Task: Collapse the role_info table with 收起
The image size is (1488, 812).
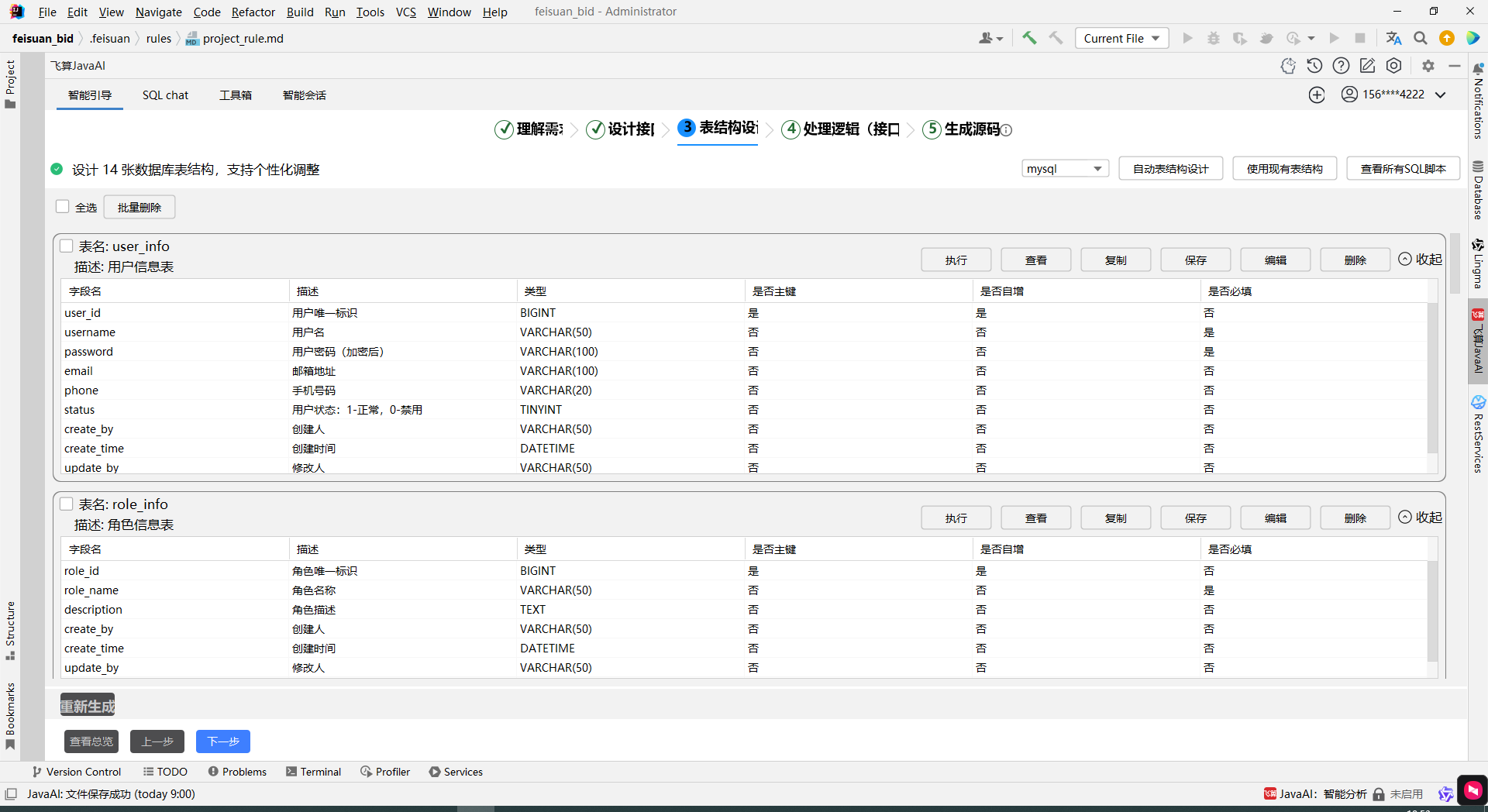Action: [1420, 517]
